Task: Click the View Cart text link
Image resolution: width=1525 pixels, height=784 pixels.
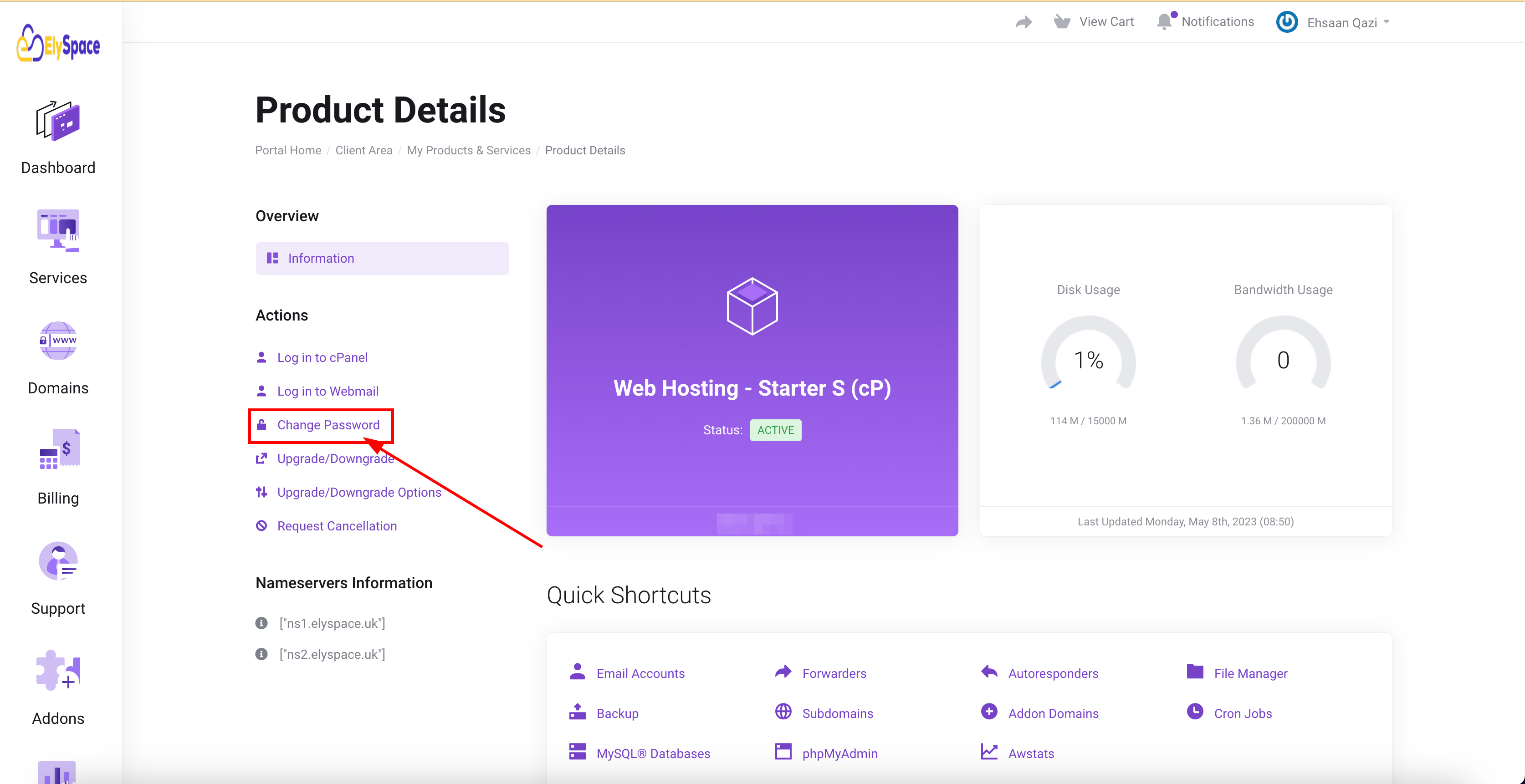Action: (1106, 21)
